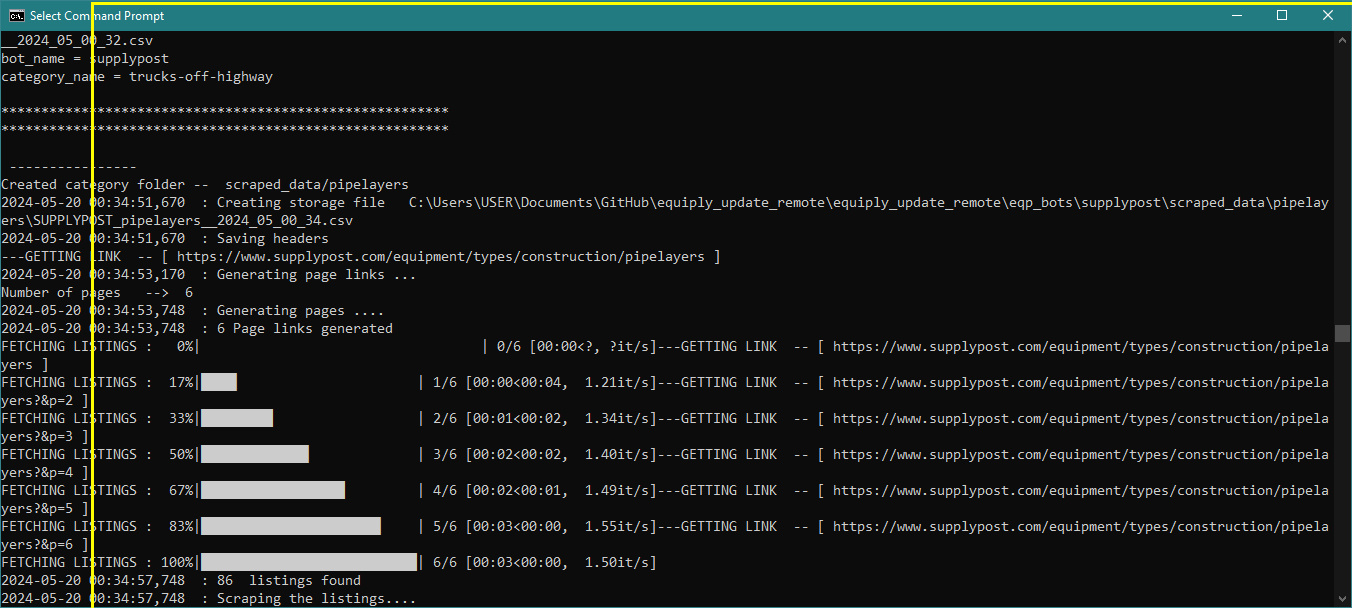This screenshot has width=1352, height=608.
Task: Click the category_name = trucks-off-highway line
Action: 135,75
